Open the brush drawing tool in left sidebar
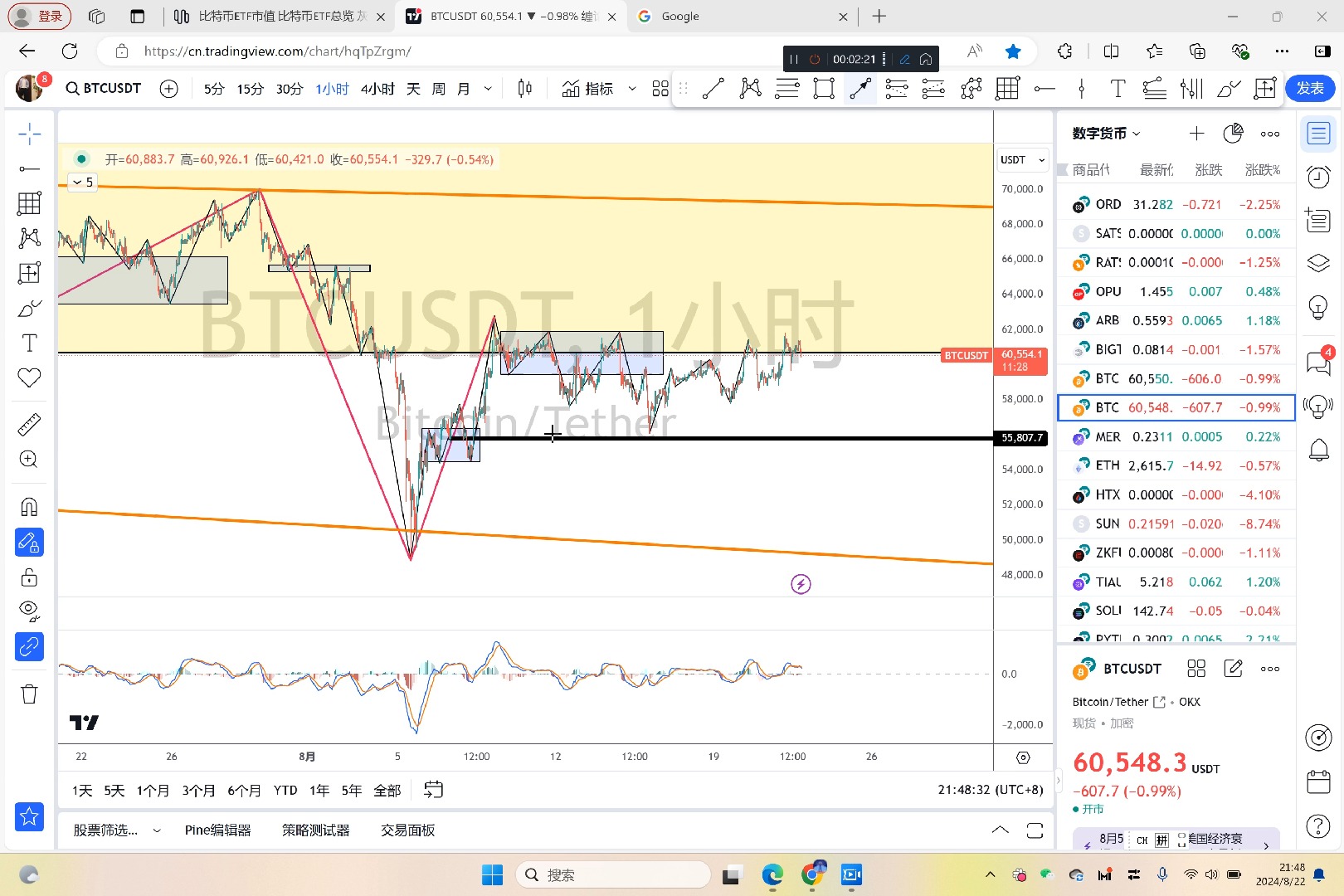Image resolution: width=1344 pixels, height=896 pixels. pos(29,308)
